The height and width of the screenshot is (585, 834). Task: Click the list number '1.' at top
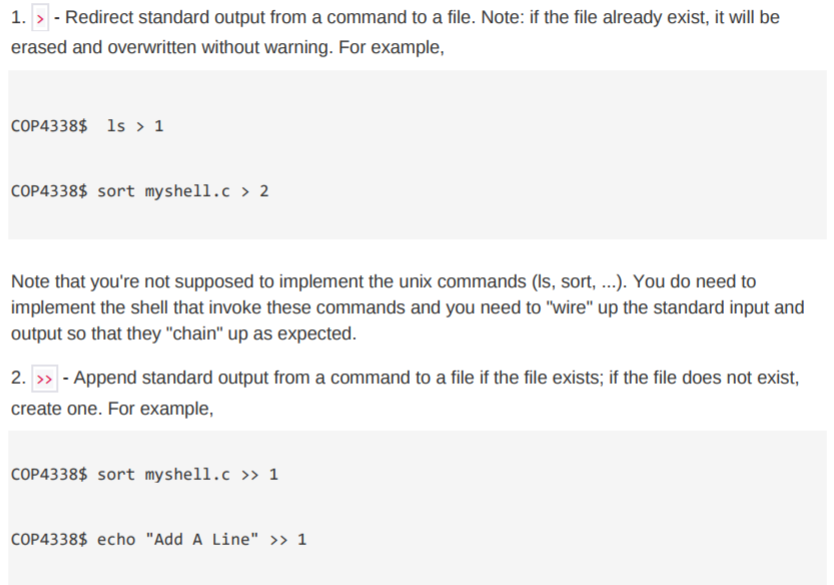(19, 18)
